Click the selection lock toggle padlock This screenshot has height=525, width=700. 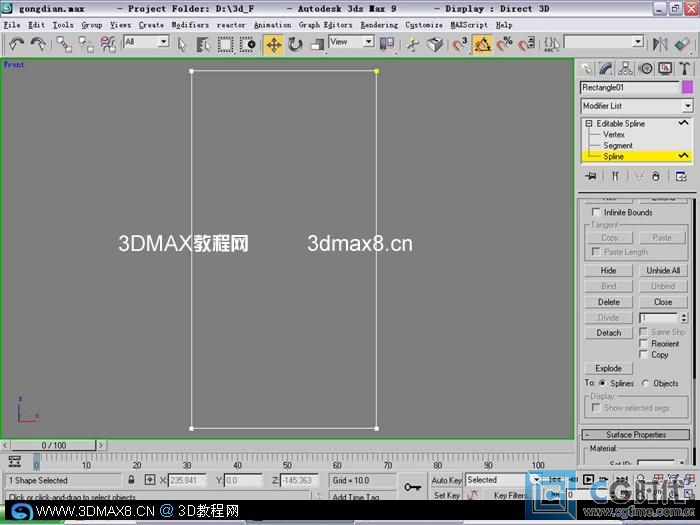[x=131, y=480]
